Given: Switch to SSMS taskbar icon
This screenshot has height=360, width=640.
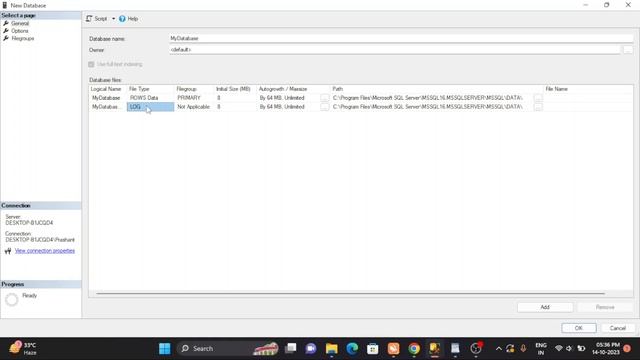Looking at the screenshot, I should [434, 349].
